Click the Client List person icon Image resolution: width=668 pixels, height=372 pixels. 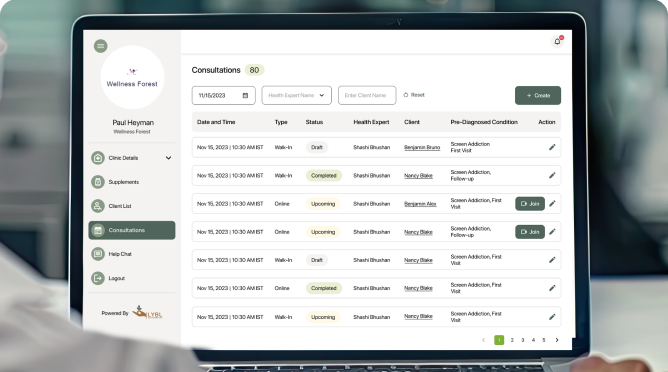click(x=98, y=206)
